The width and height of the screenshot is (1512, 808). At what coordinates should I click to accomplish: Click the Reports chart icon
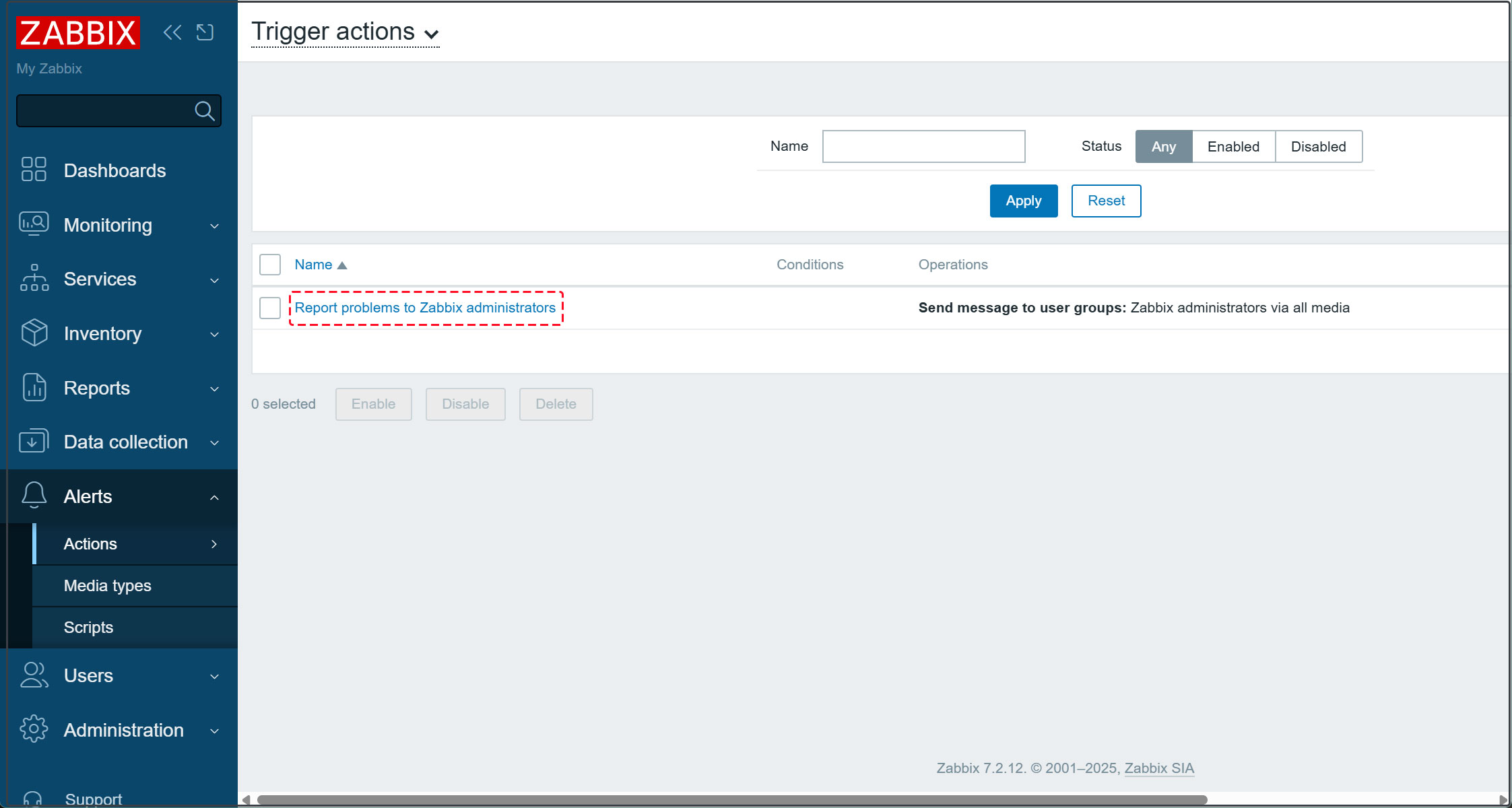click(34, 387)
